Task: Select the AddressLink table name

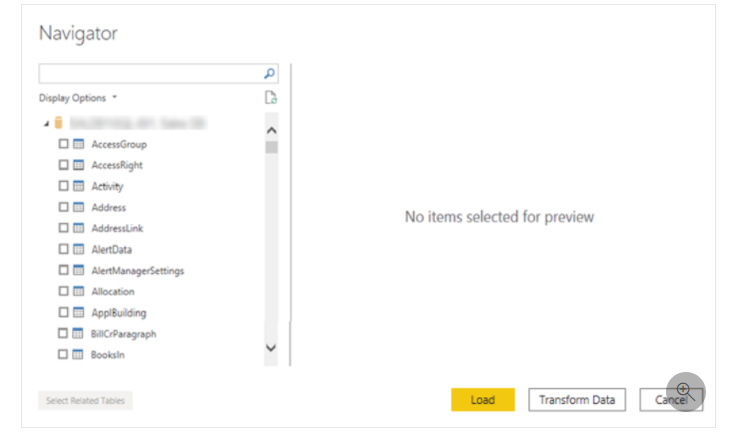Action: (117, 228)
